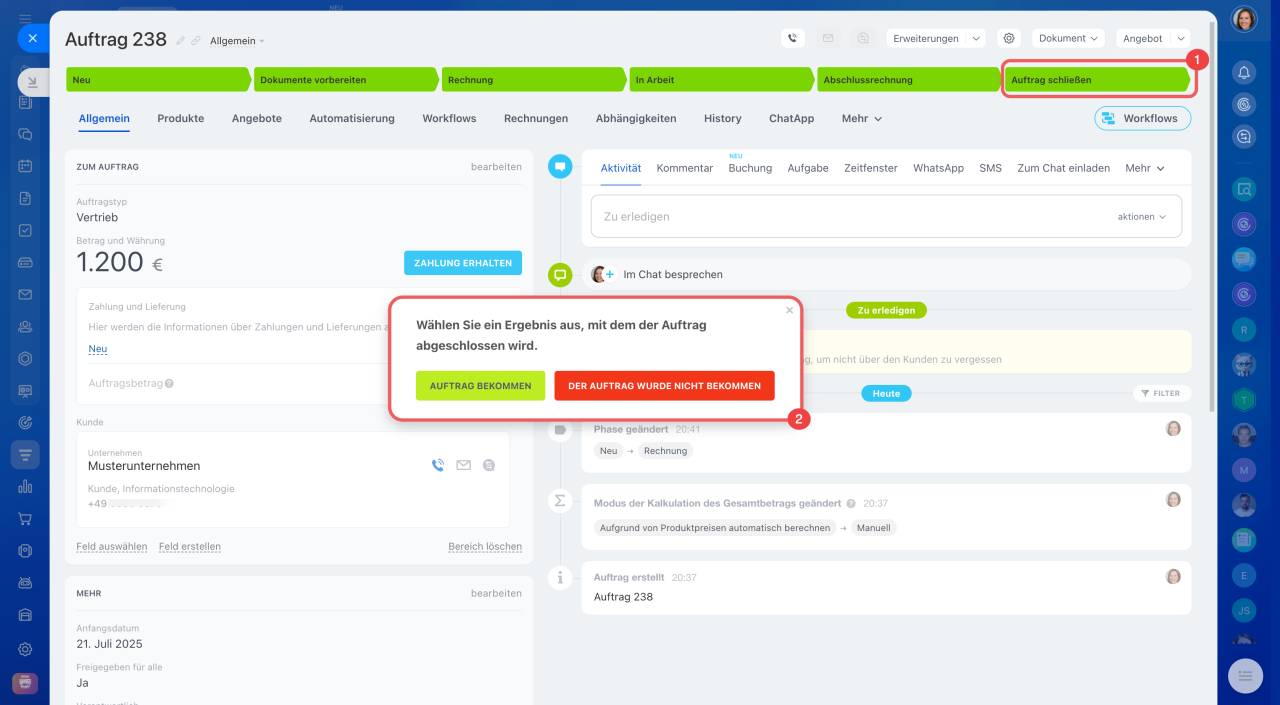1280x705 pixels.
Task: Show the Abhängigkeiten tab
Action: pos(636,118)
